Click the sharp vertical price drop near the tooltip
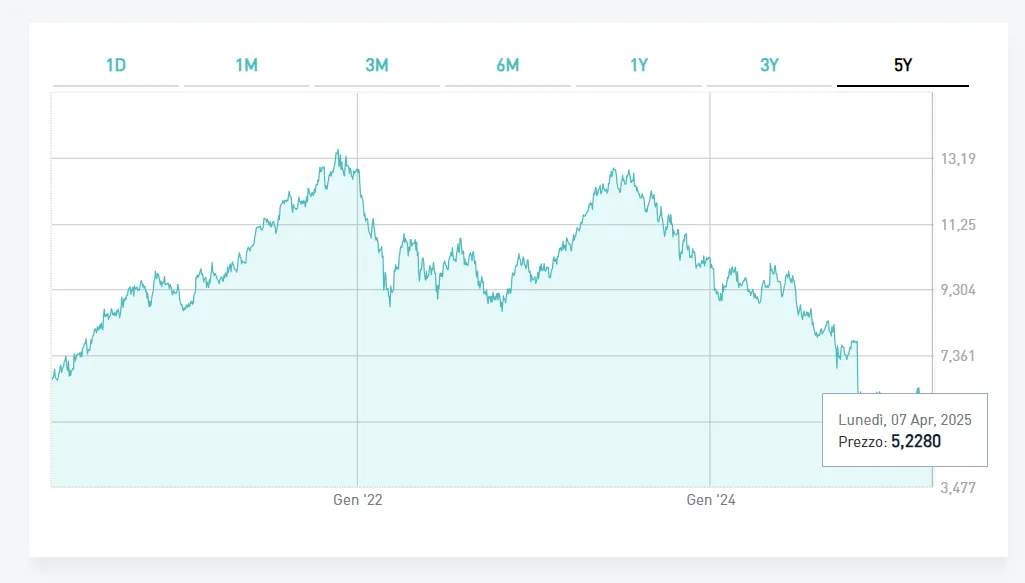This screenshot has width=1025, height=583. tap(858, 368)
